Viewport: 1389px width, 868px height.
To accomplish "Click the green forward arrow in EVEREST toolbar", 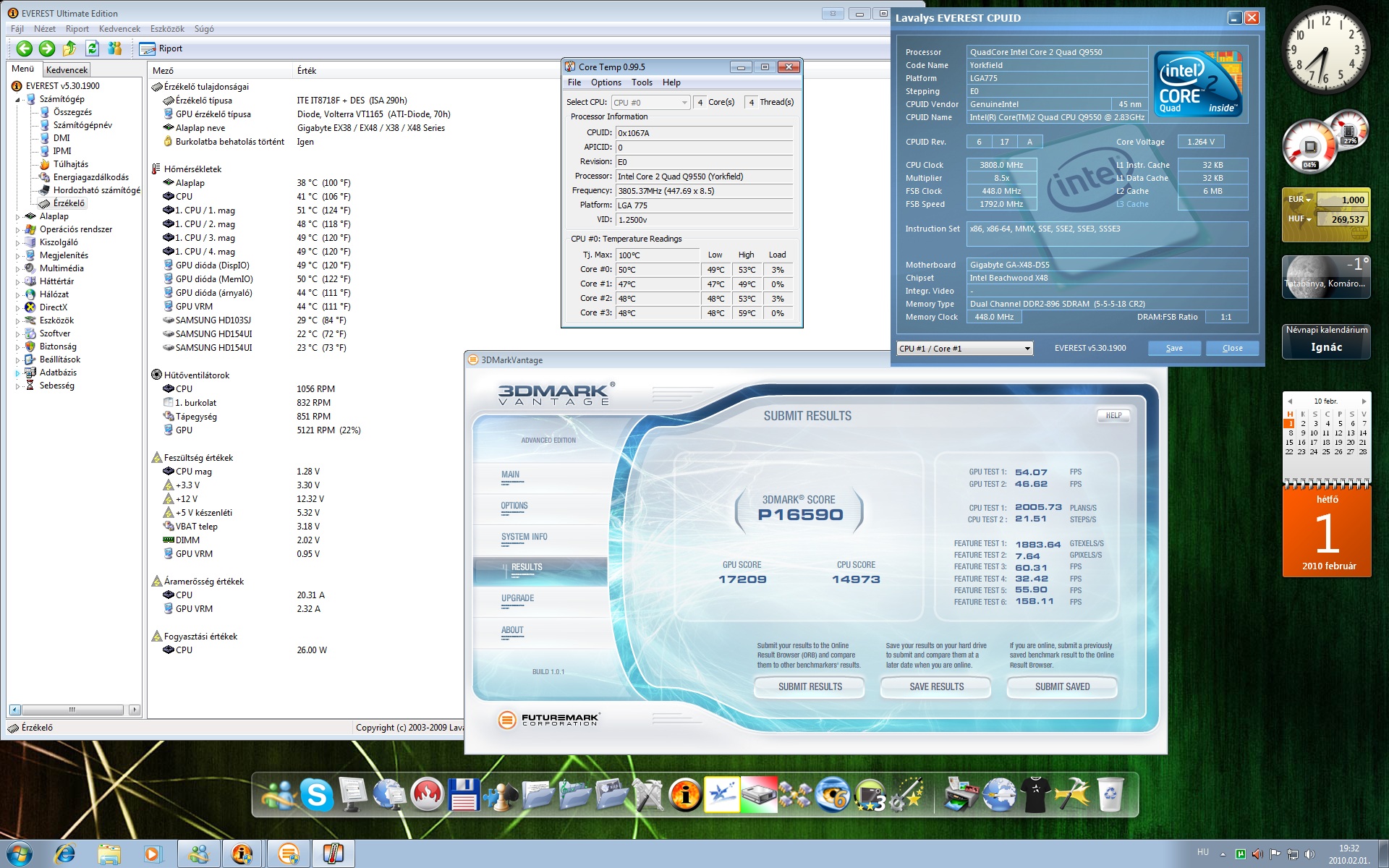I will click(x=47, y=48).
